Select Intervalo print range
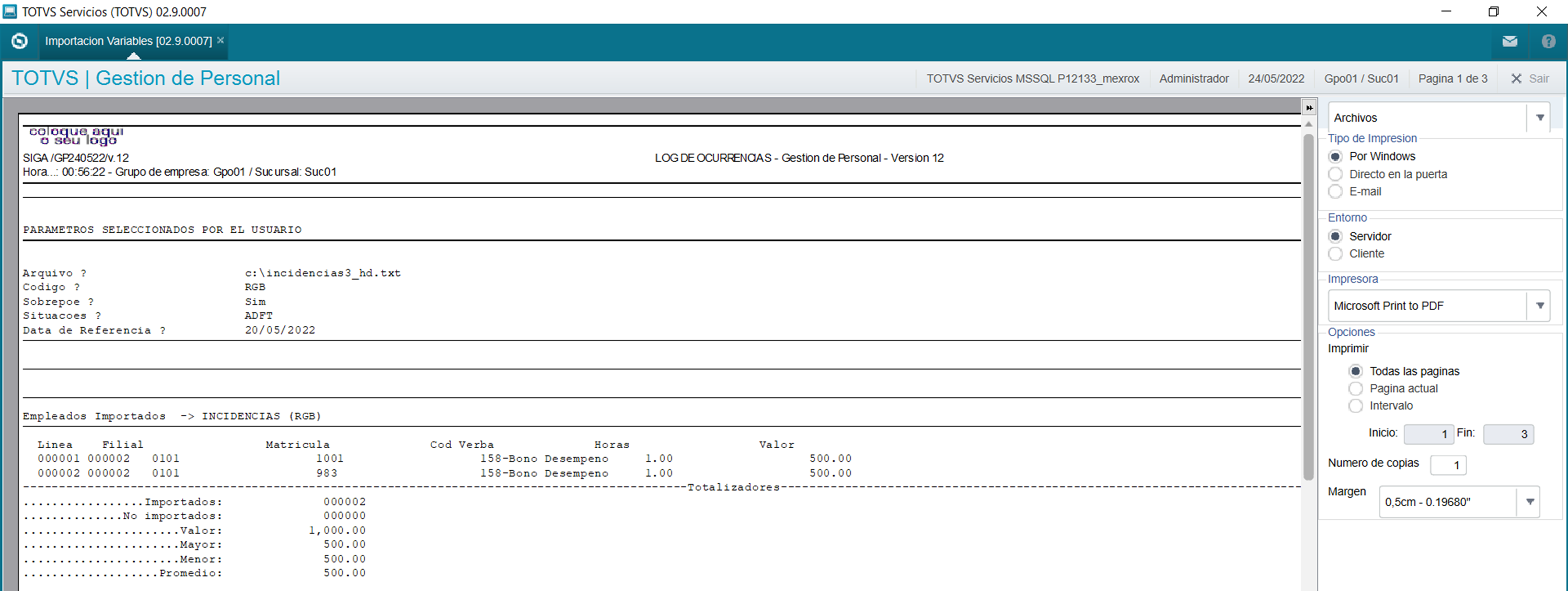The height and width of the screenshot is (591, 1568). point(1356,406)
